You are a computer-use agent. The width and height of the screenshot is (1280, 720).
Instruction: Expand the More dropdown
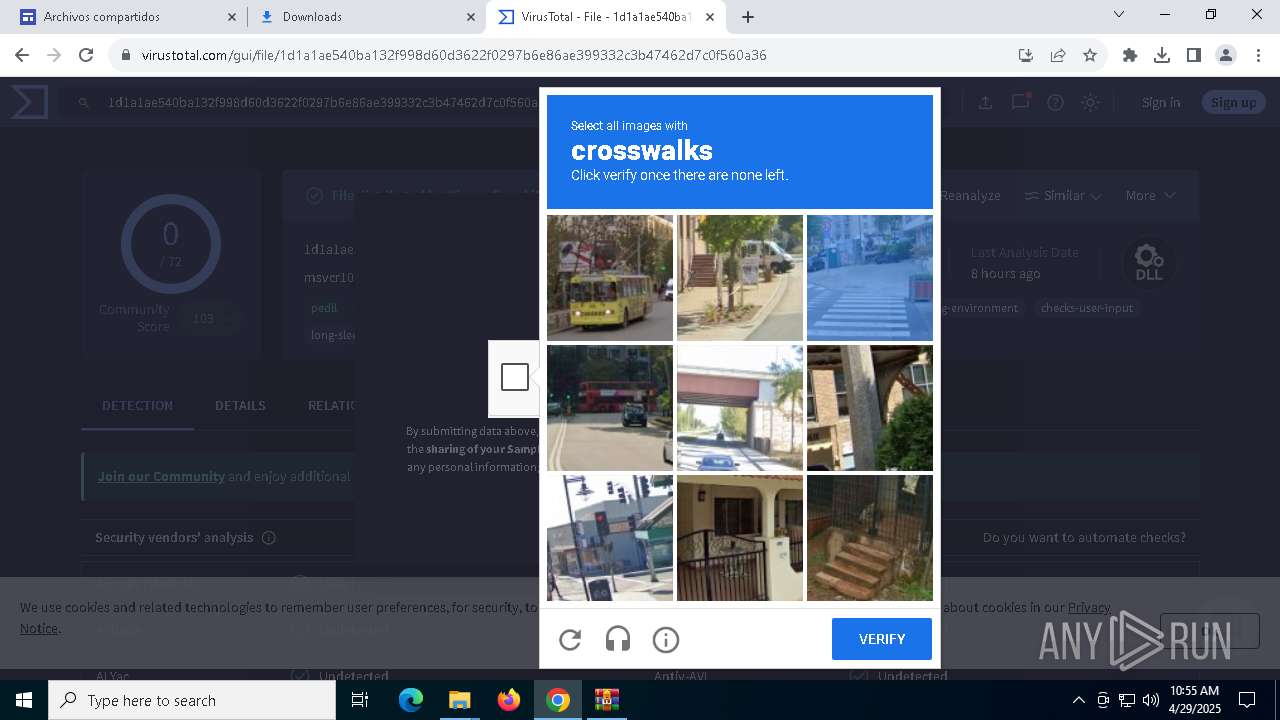1150,195
